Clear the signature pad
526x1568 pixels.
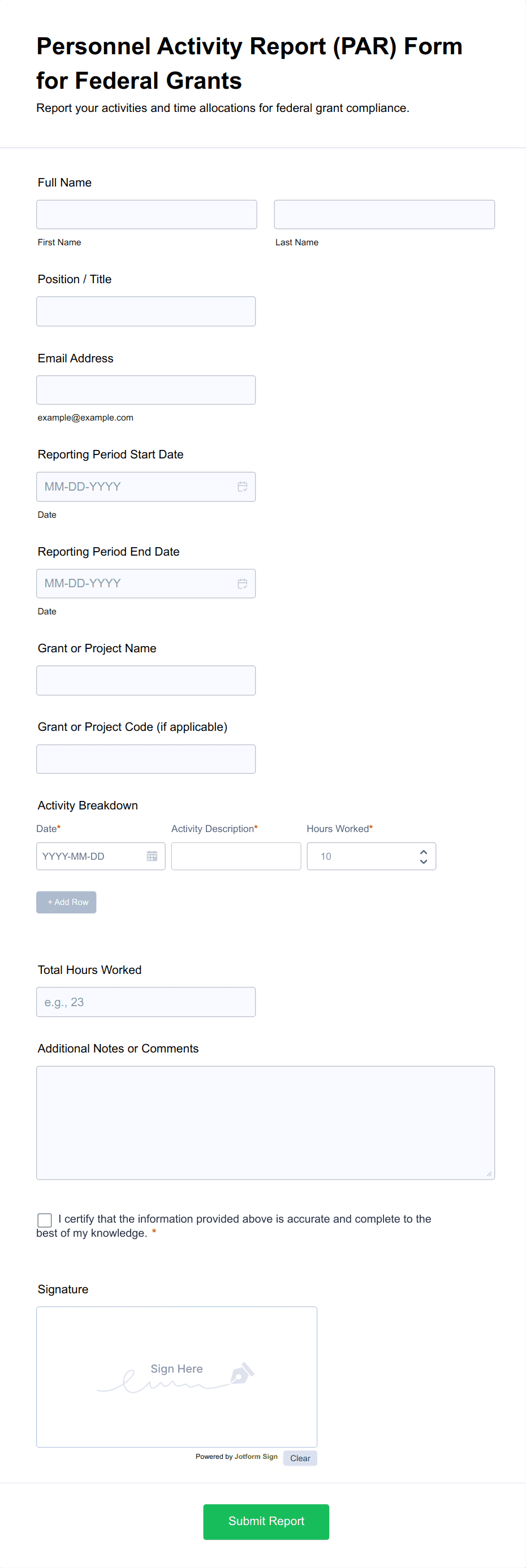300,1458
